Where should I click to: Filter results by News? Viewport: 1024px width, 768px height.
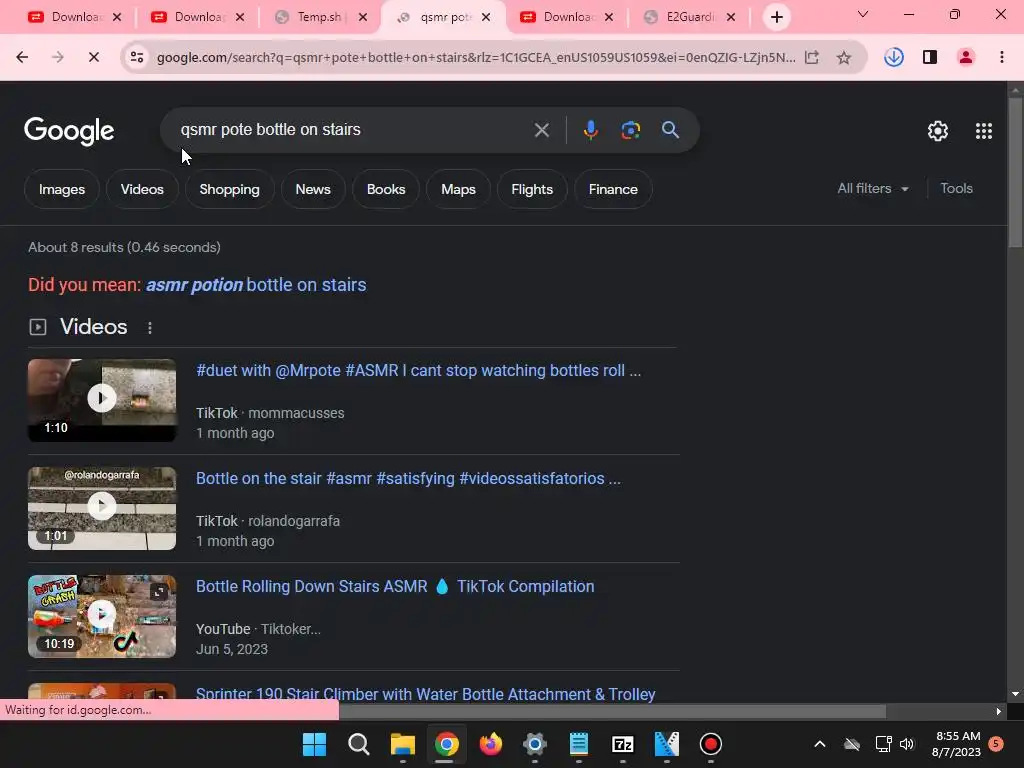point(313,189)
